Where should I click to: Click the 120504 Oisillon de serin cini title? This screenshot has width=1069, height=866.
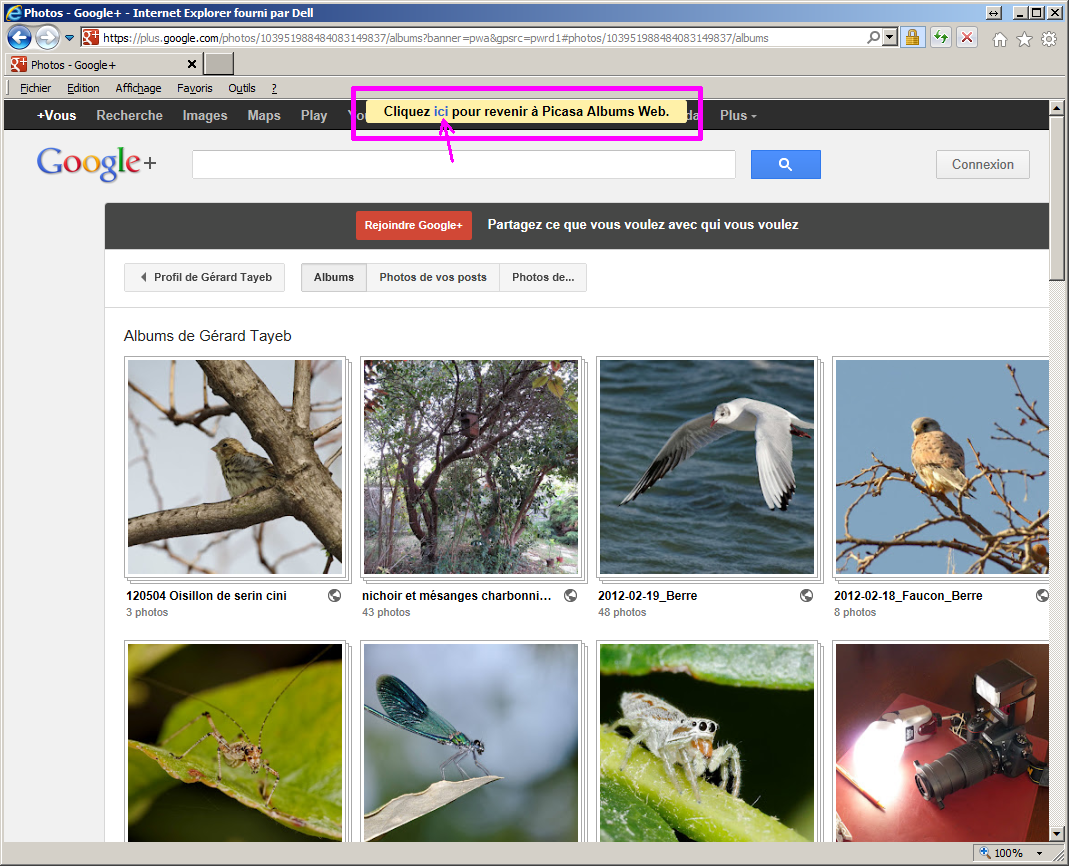tap(206, 595)
